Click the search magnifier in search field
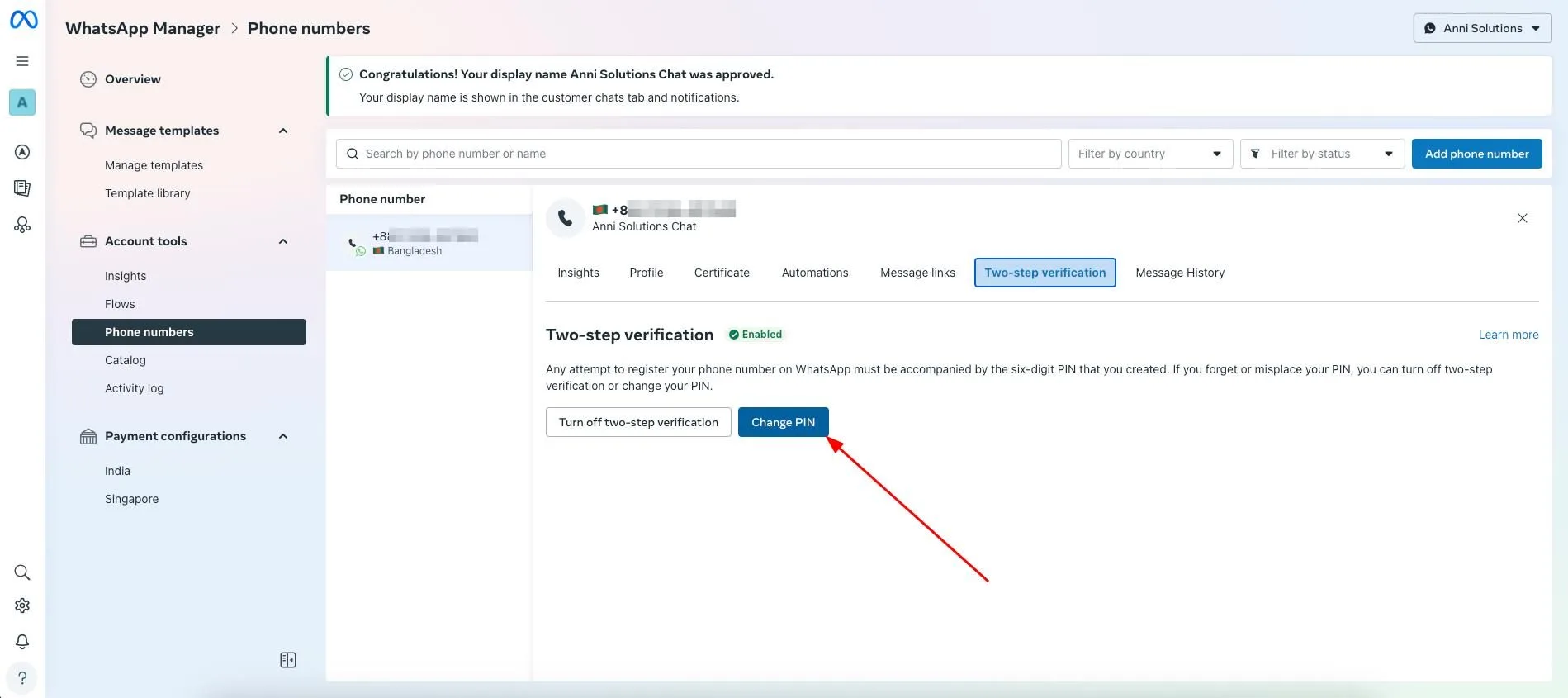The width and height of the screenshot is (1568, 698). 353,154
